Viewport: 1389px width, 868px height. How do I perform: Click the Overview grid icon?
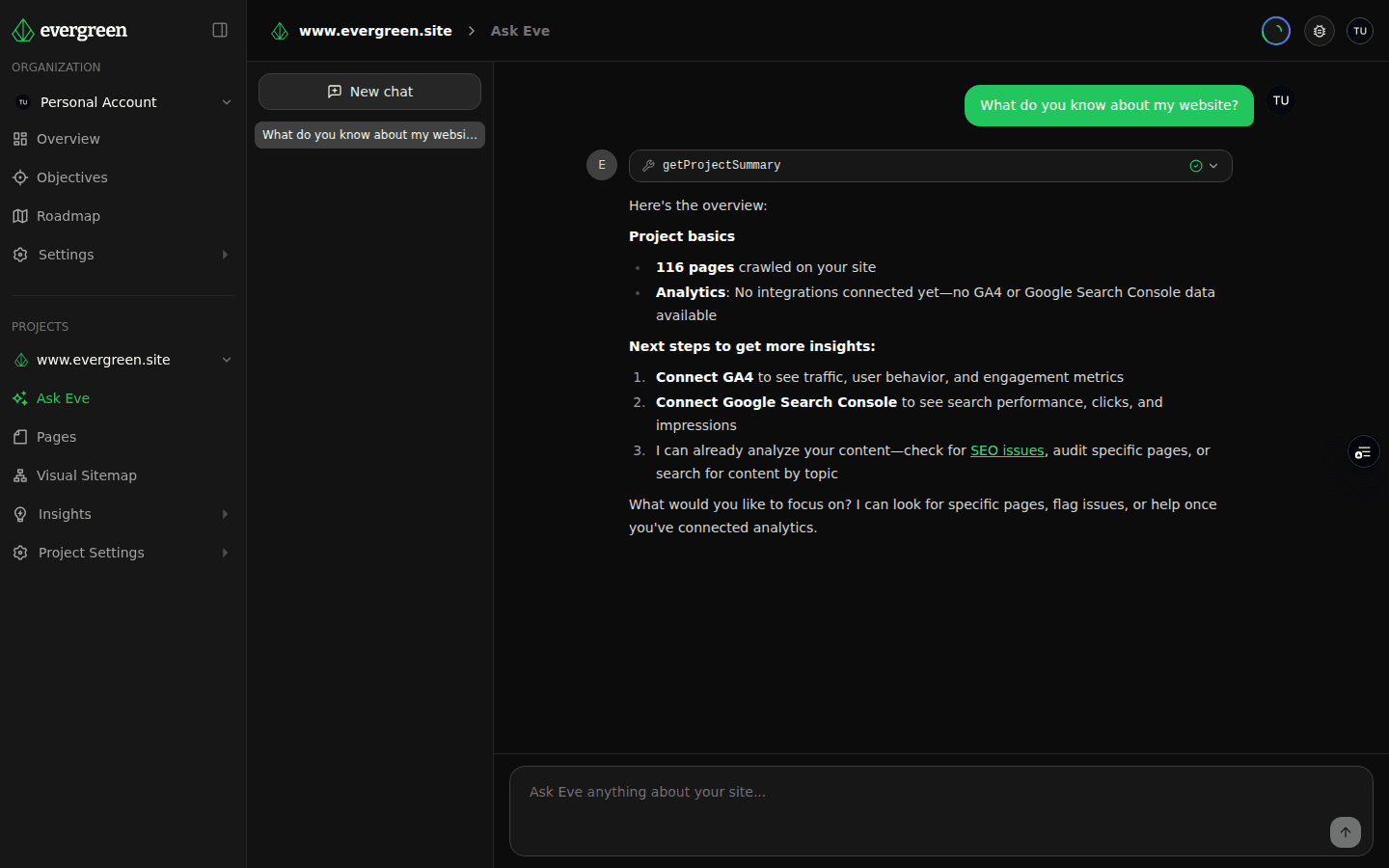[19, 138]
